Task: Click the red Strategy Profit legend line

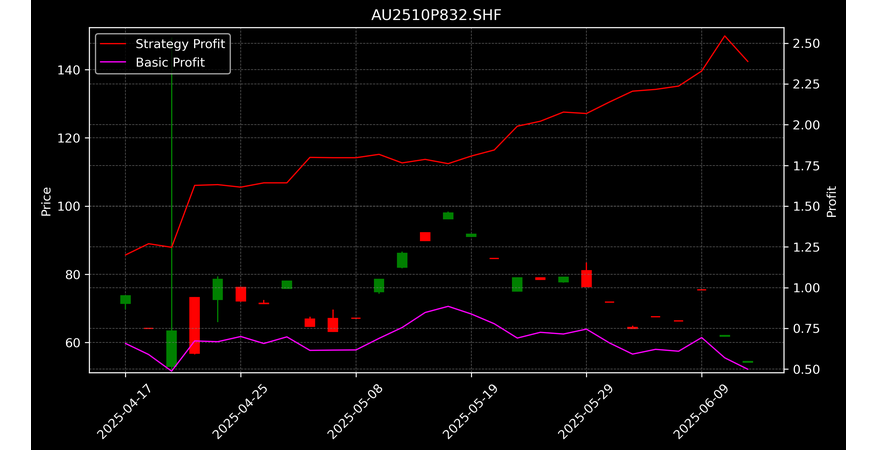Action: [112, 44]
